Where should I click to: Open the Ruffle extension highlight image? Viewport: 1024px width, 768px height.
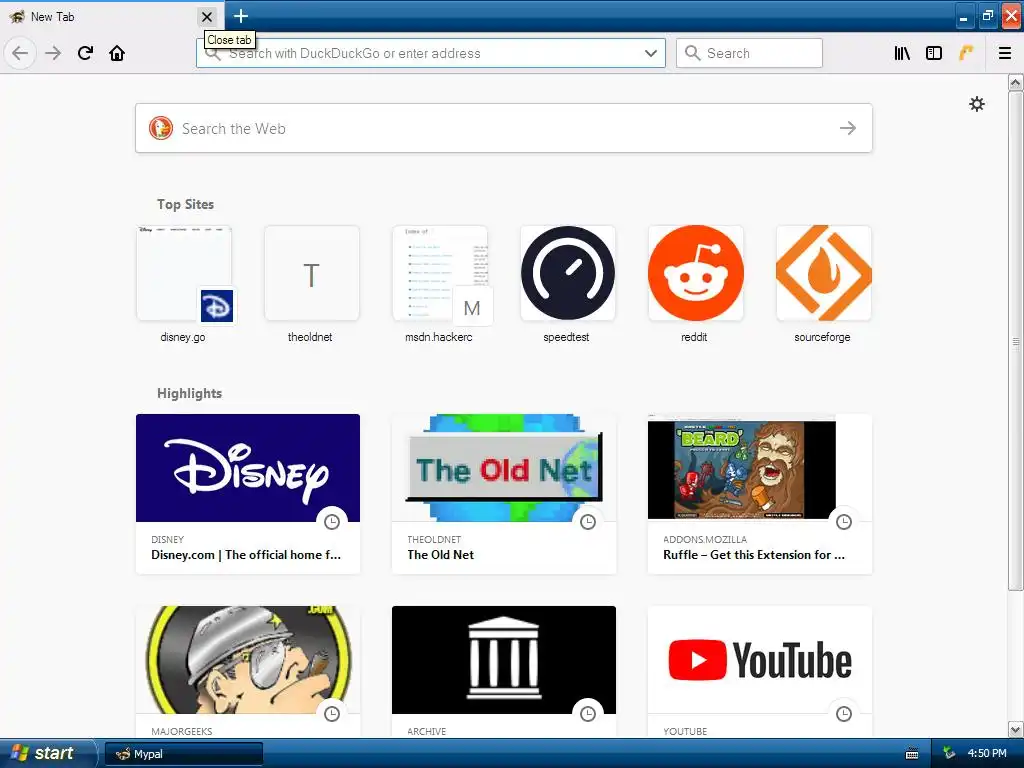(760, 468)
